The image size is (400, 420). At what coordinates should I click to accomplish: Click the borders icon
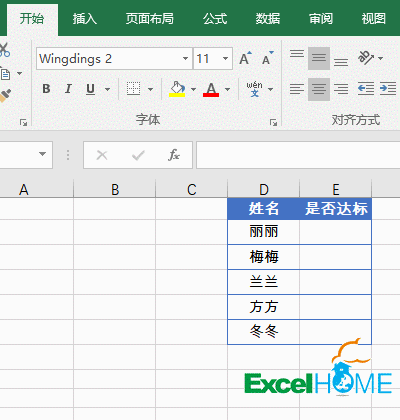pyautogui.click(x=133, y=89)
